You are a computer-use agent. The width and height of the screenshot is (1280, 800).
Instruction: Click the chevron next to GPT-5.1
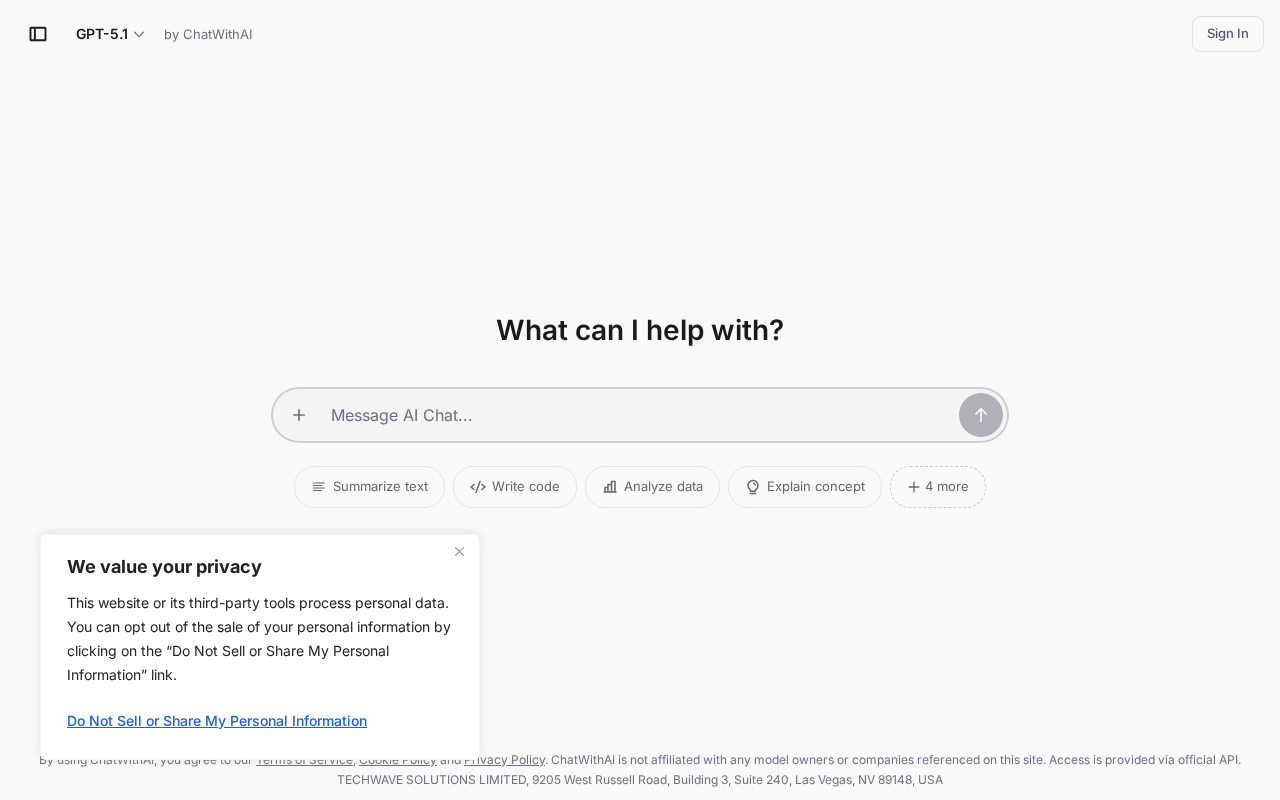coord(139,34)
